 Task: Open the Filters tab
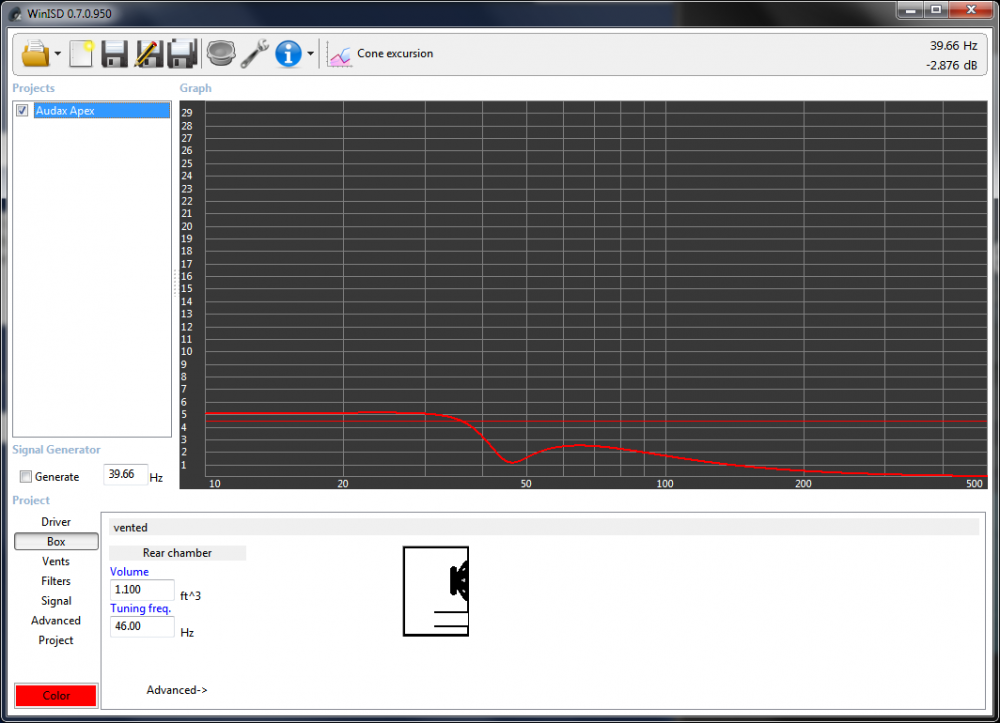click(x=56, y=581)
